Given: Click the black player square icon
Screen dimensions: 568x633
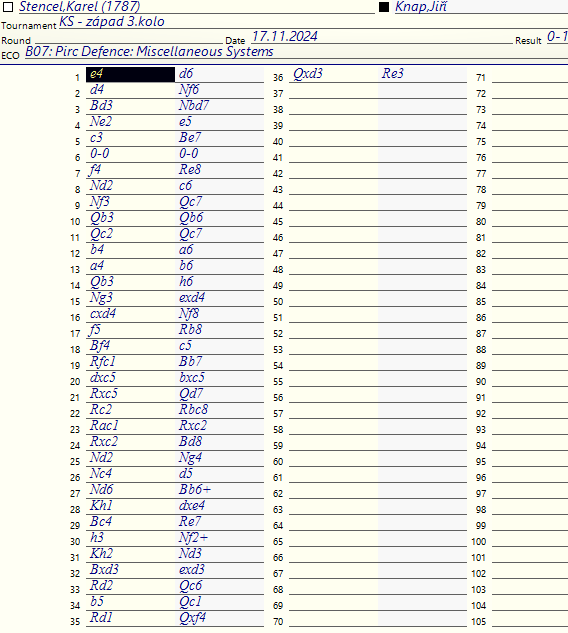Looking at the screenshot, I should pyautogui.click(x=384, y=7).
